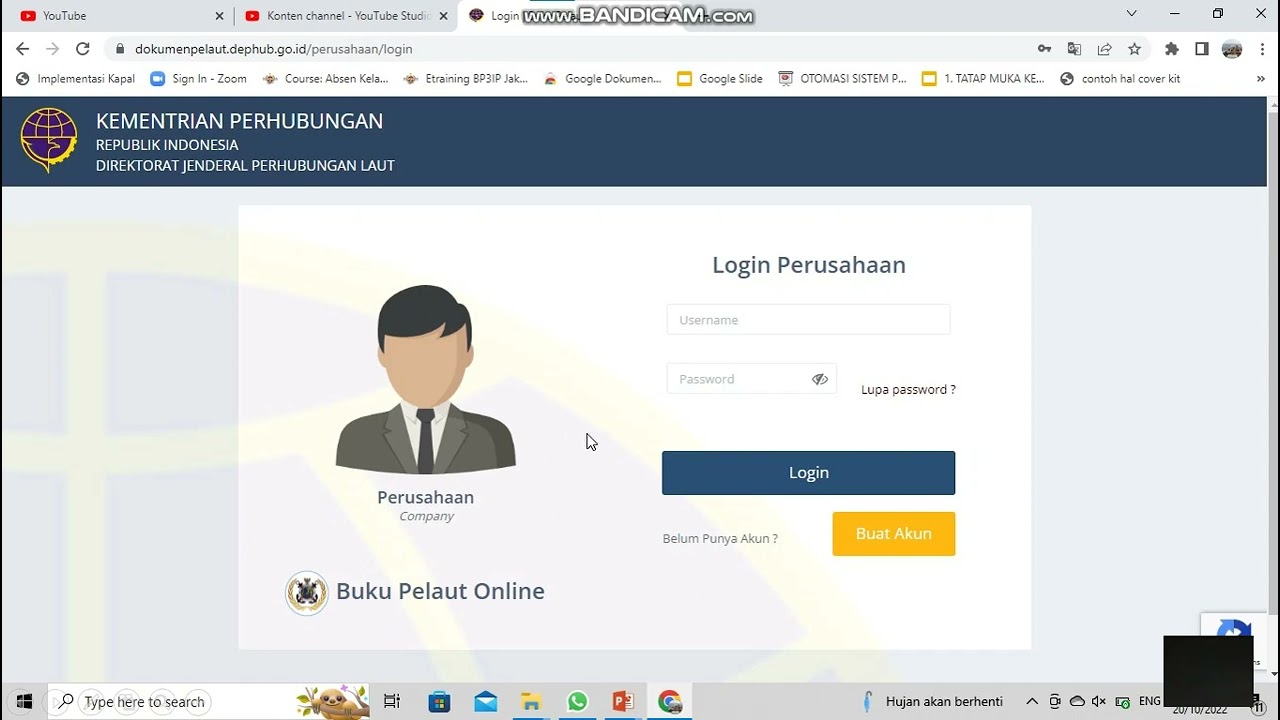Click the site lock icon
The width and height of the screenshot is (1280, 720).
(120, 49)
